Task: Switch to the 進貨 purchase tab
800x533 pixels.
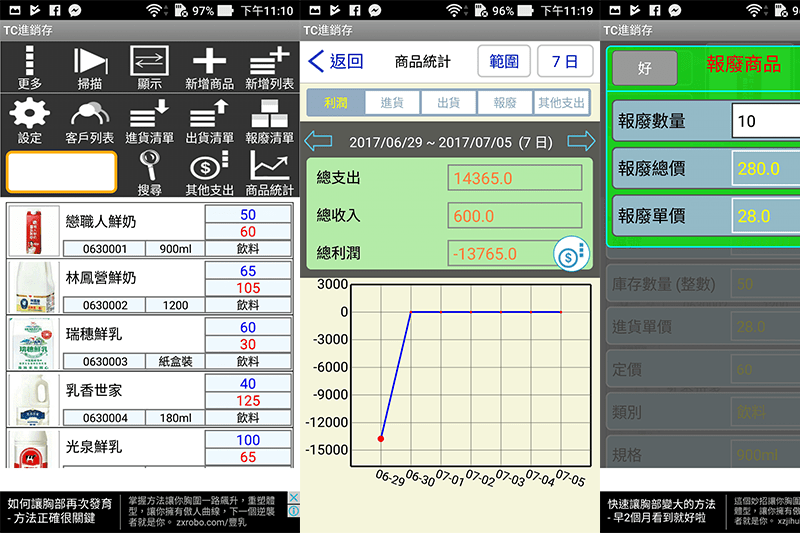Action: 392,103
